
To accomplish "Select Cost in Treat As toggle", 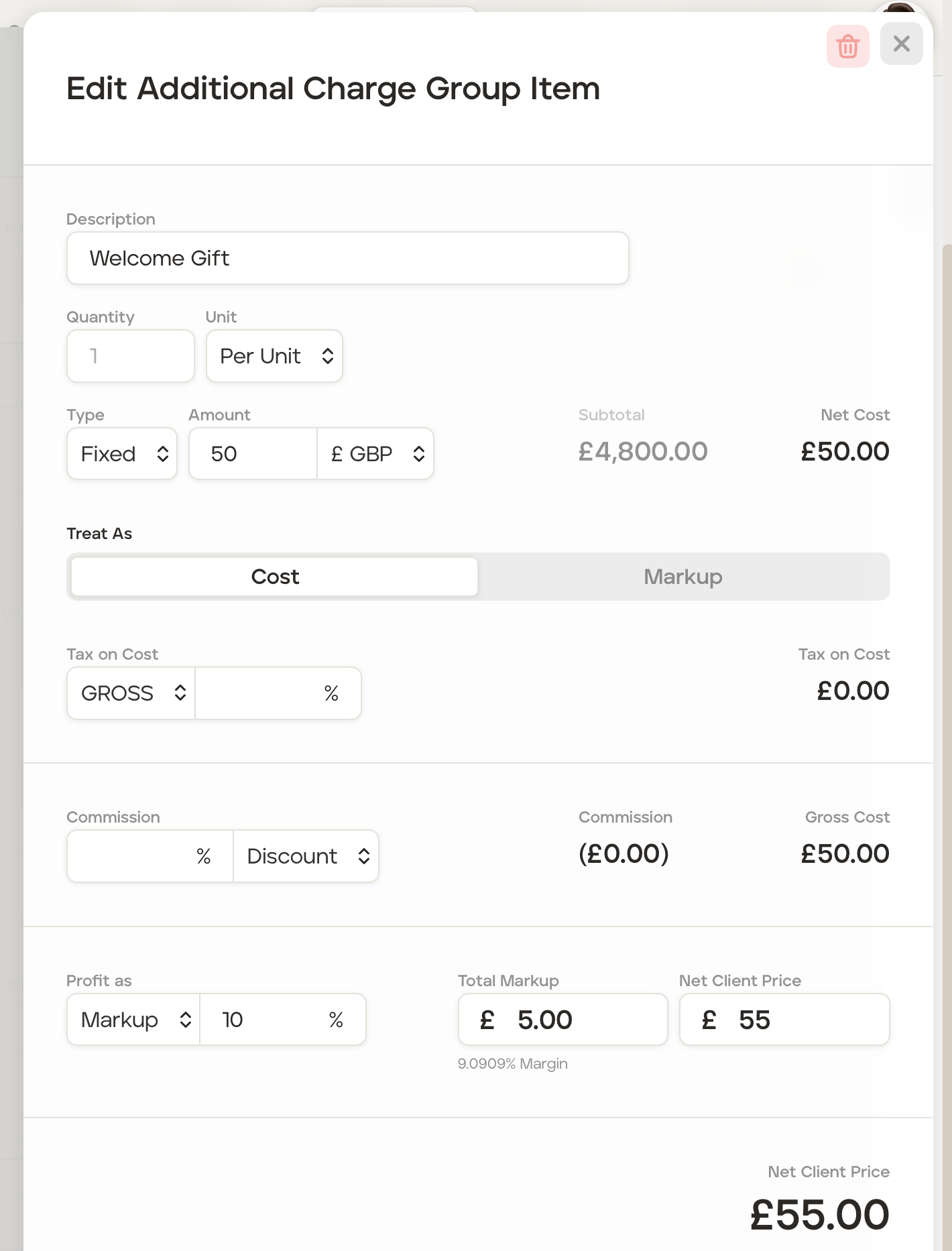I will 275,577.
